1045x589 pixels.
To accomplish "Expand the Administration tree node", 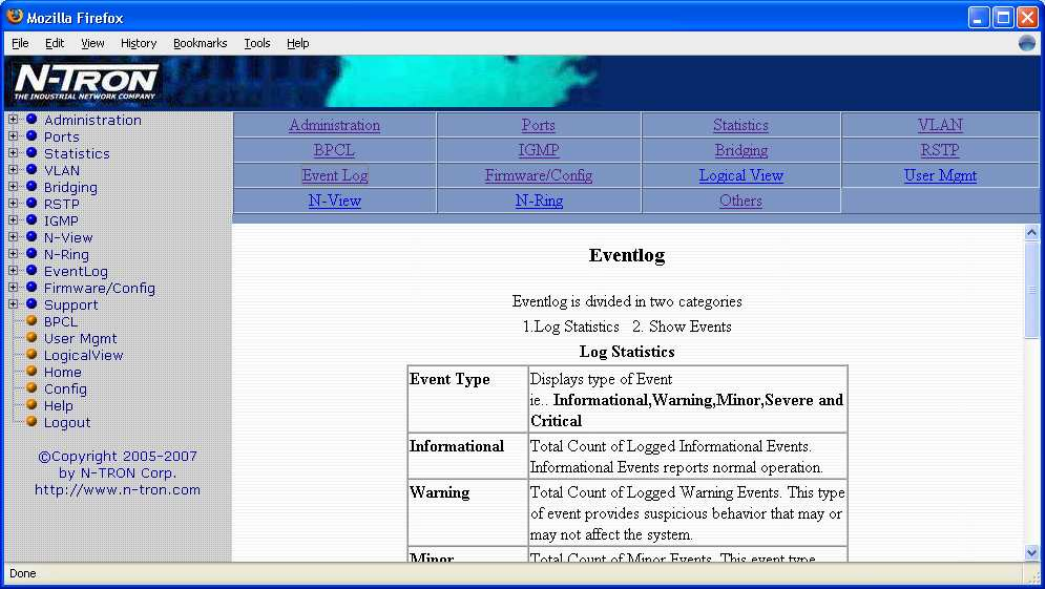I will [x=13, y=119].
